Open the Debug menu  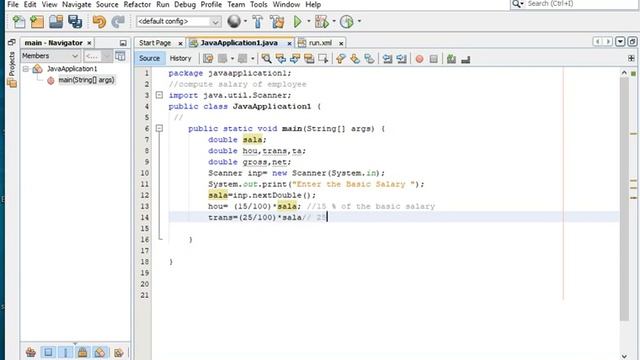coord(185,4)
